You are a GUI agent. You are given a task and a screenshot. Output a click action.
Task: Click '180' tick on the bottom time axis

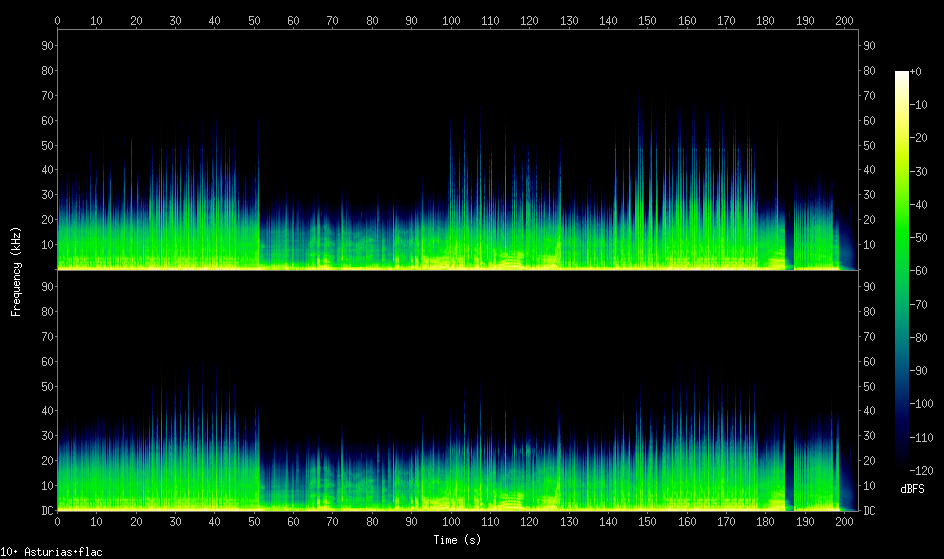[765, 522]
